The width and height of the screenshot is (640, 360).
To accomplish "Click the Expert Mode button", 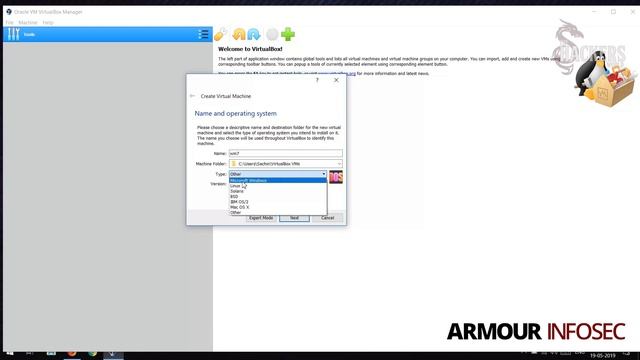I will [261, 218].
